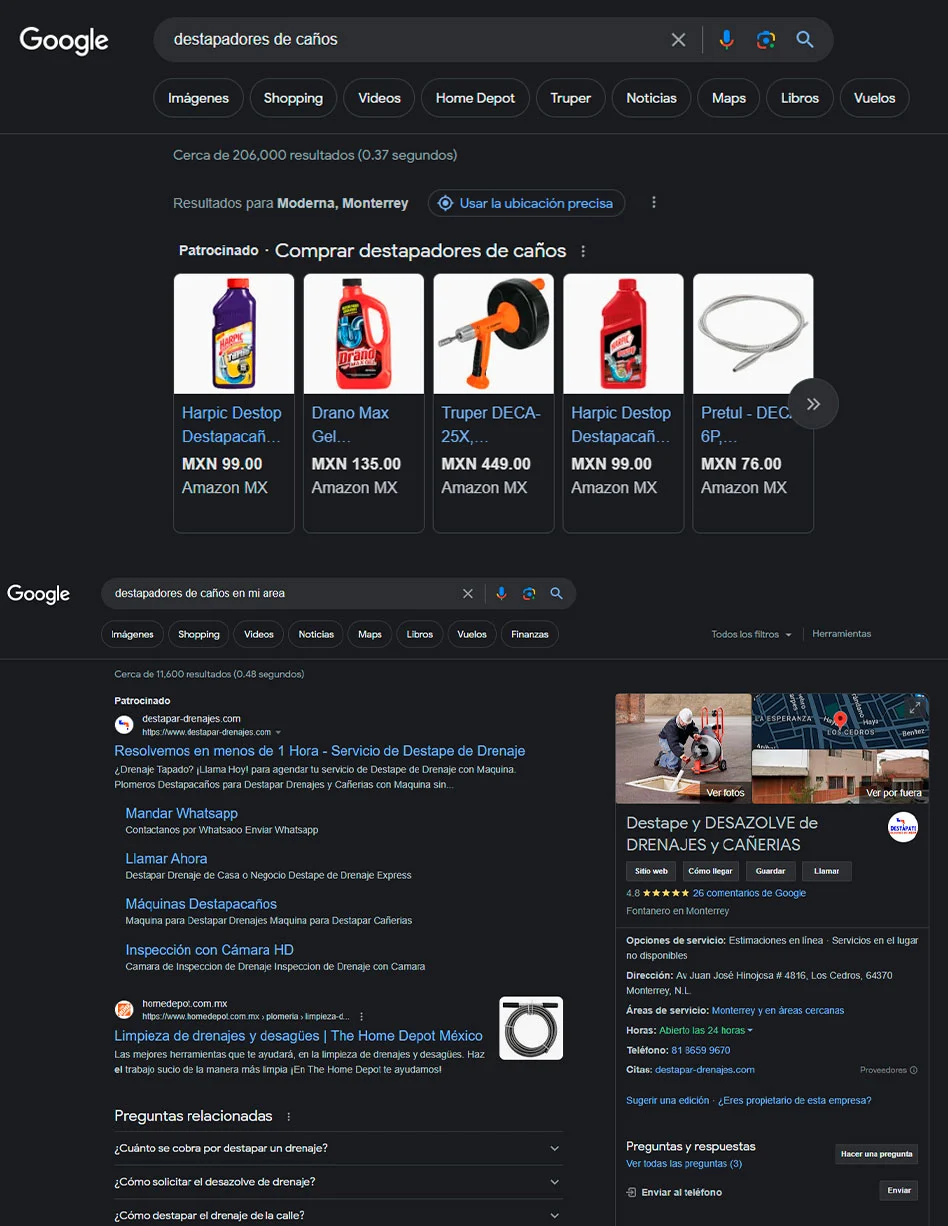Click 'Cómo llegar' button in business panel
Viewport: 948px width, 1226px height.
coord(710,872)
